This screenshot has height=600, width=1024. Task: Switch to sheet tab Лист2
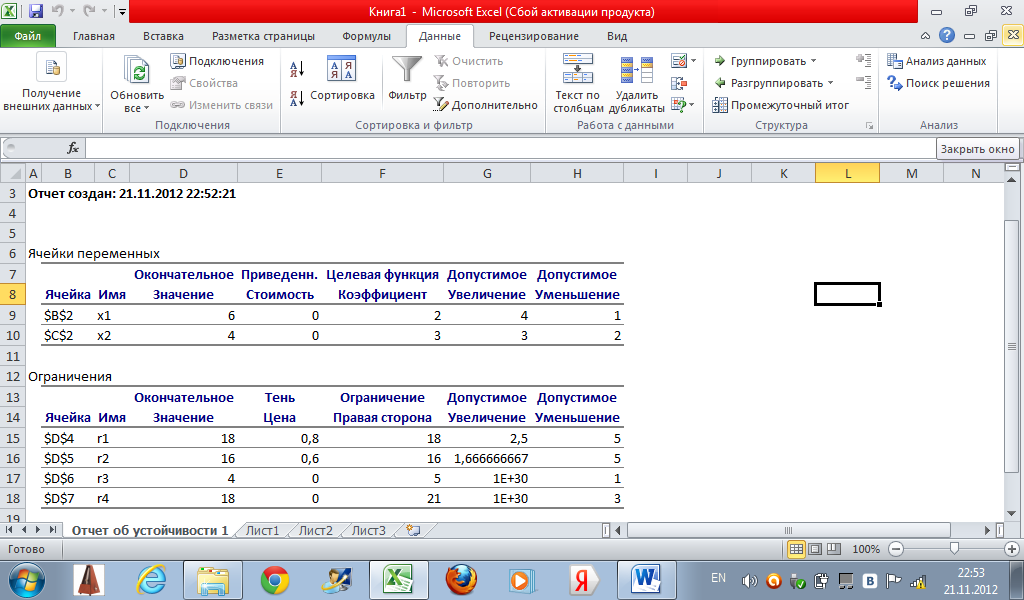click(315, 530)
